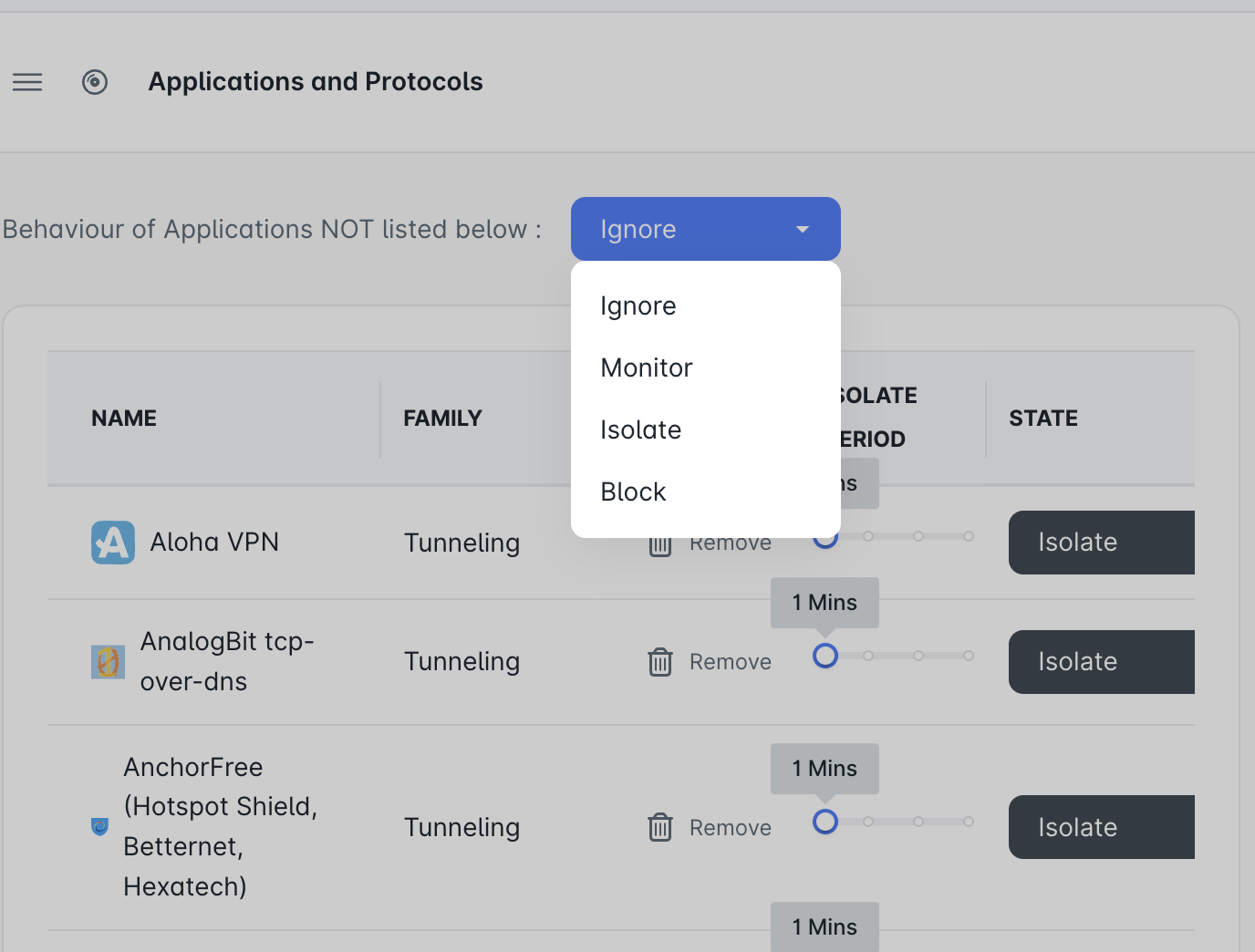This screenshot has height=952, width=1255.
Task: Click Remove link in AnchorFree row
Action: [731, 828]
